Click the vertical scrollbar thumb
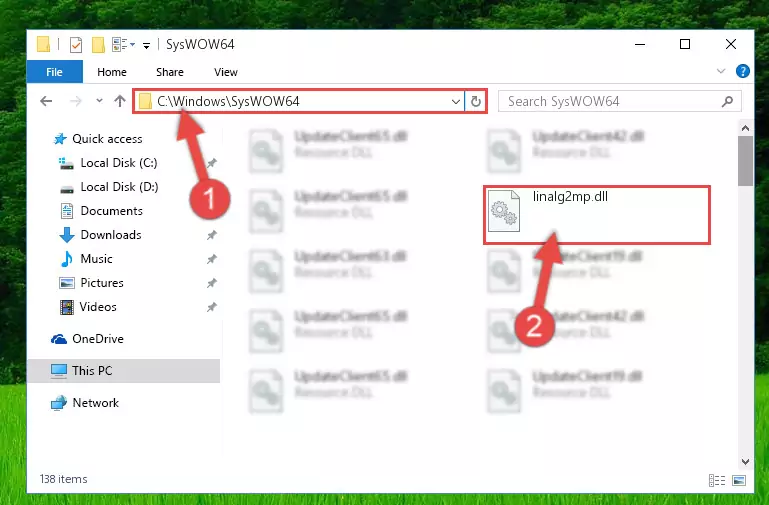The height and width of the screenshot is (505, 769). coord(745,161)
